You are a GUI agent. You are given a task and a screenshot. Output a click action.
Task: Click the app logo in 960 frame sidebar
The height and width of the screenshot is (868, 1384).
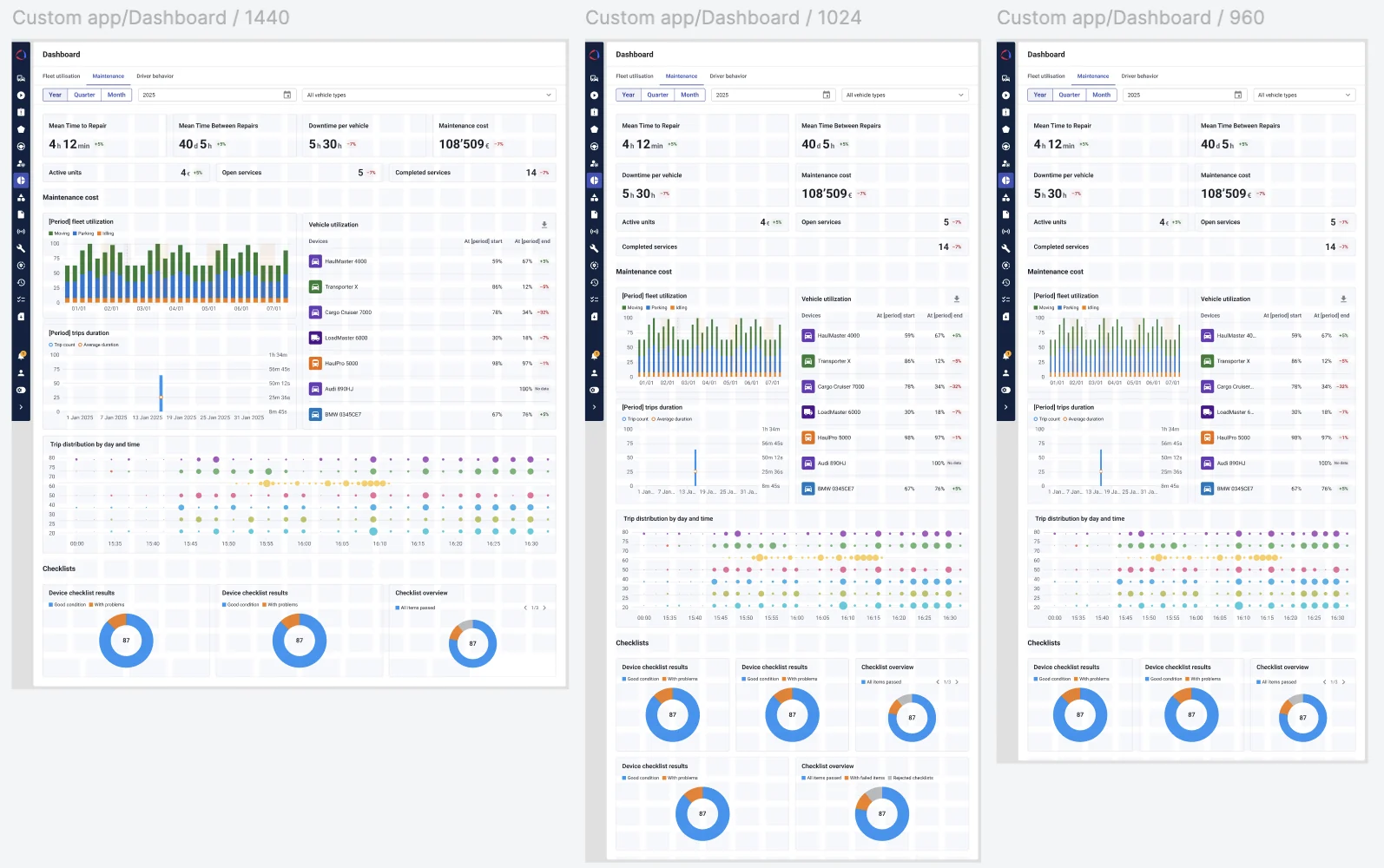click(x=1005, y=55)
